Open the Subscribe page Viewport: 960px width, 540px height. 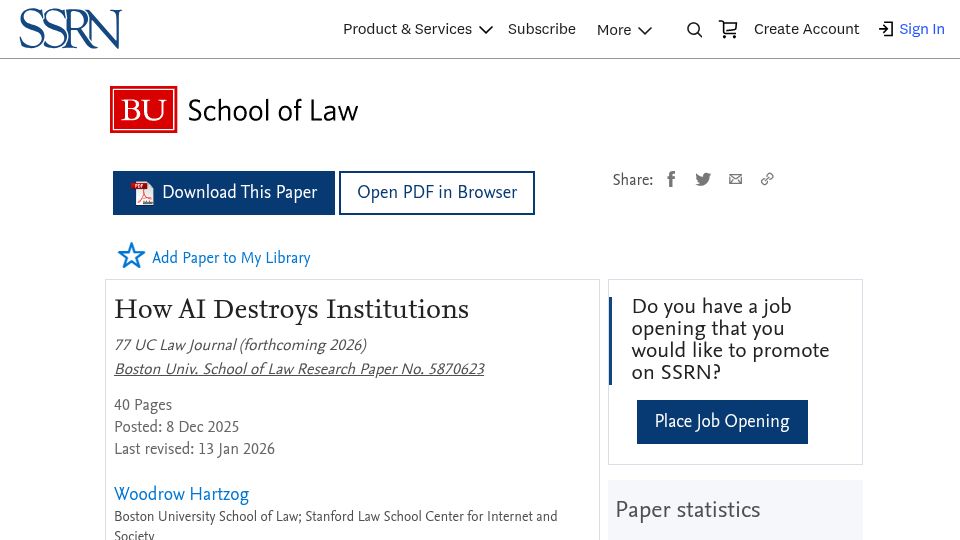(541, 29)
